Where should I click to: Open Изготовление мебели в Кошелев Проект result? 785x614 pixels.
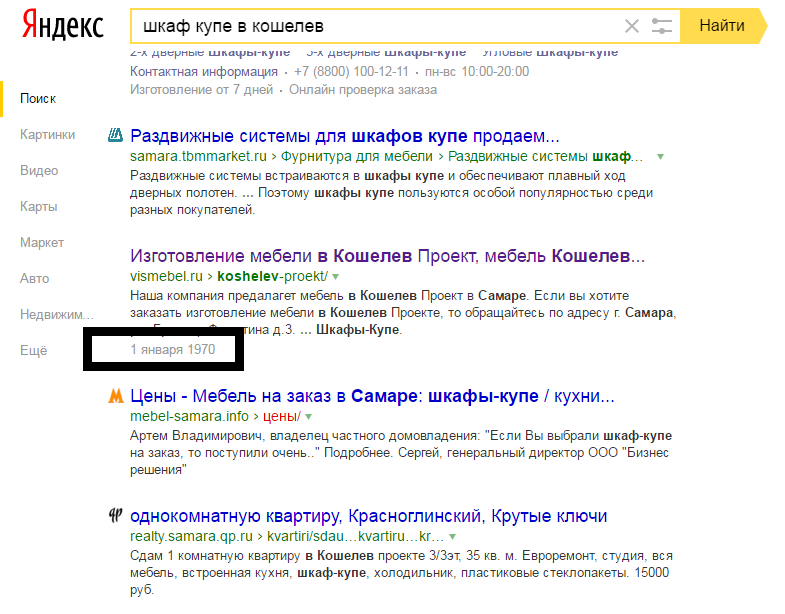[x=387, y=256]
